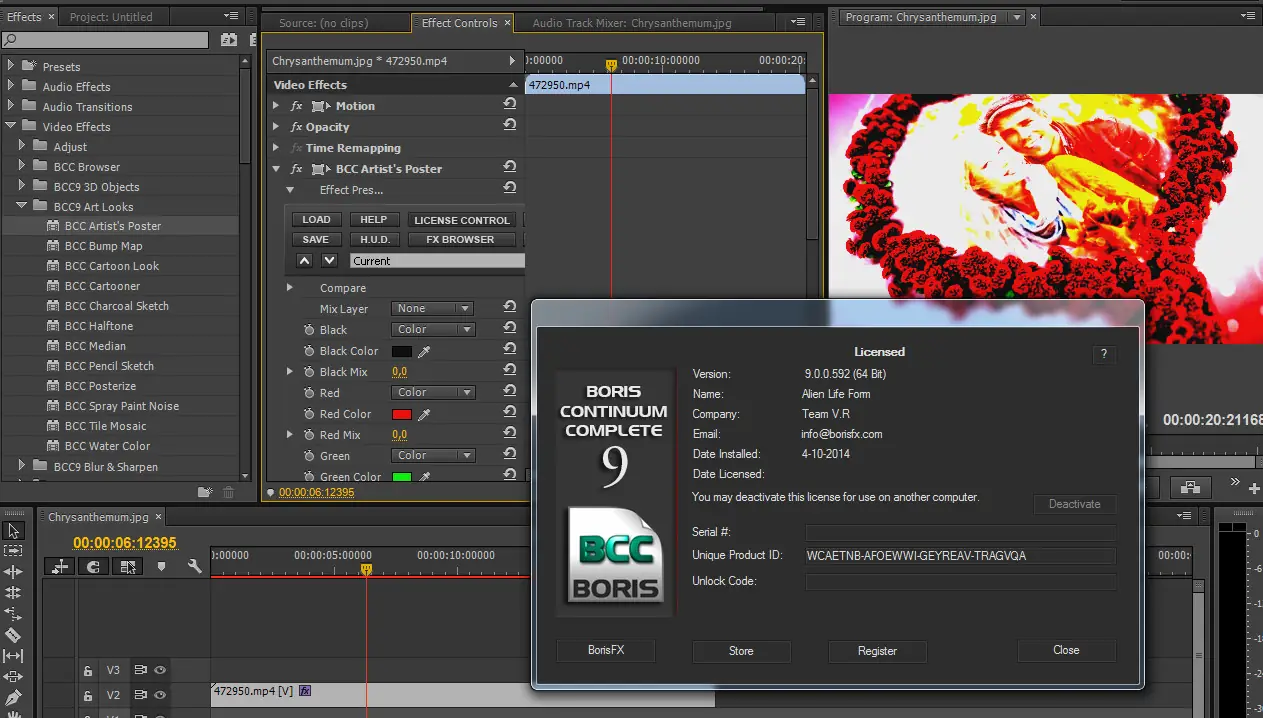Click the help question mark in the license dialog
Viewport: 1263px width, 718px height.
pyautogui.click(x=1104, y=354)
